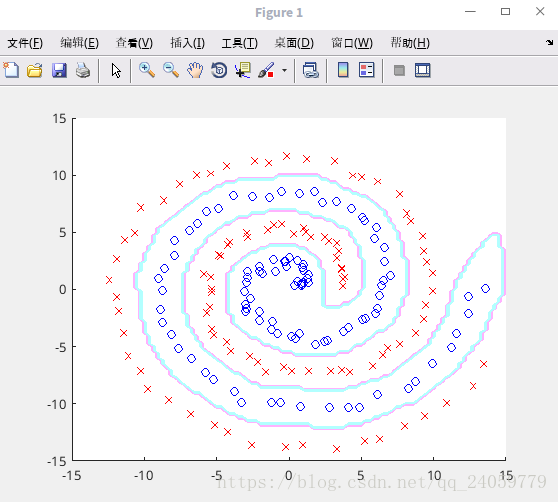The height and width of the screenshot is (502, 558).
Task: Select the Pan hand tool
Action: point(195,70)
